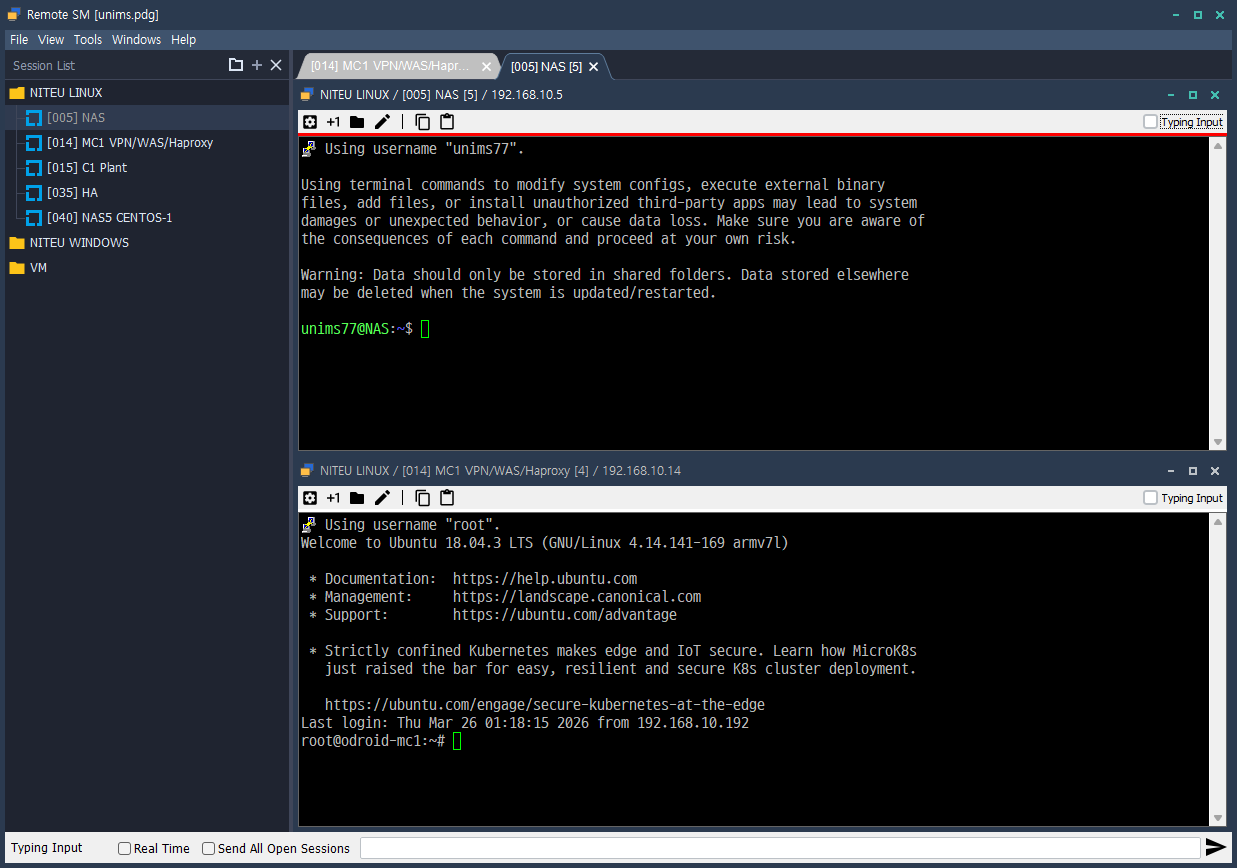Click the clipboard paste icon for MC1 session

[x=446, y=497]
